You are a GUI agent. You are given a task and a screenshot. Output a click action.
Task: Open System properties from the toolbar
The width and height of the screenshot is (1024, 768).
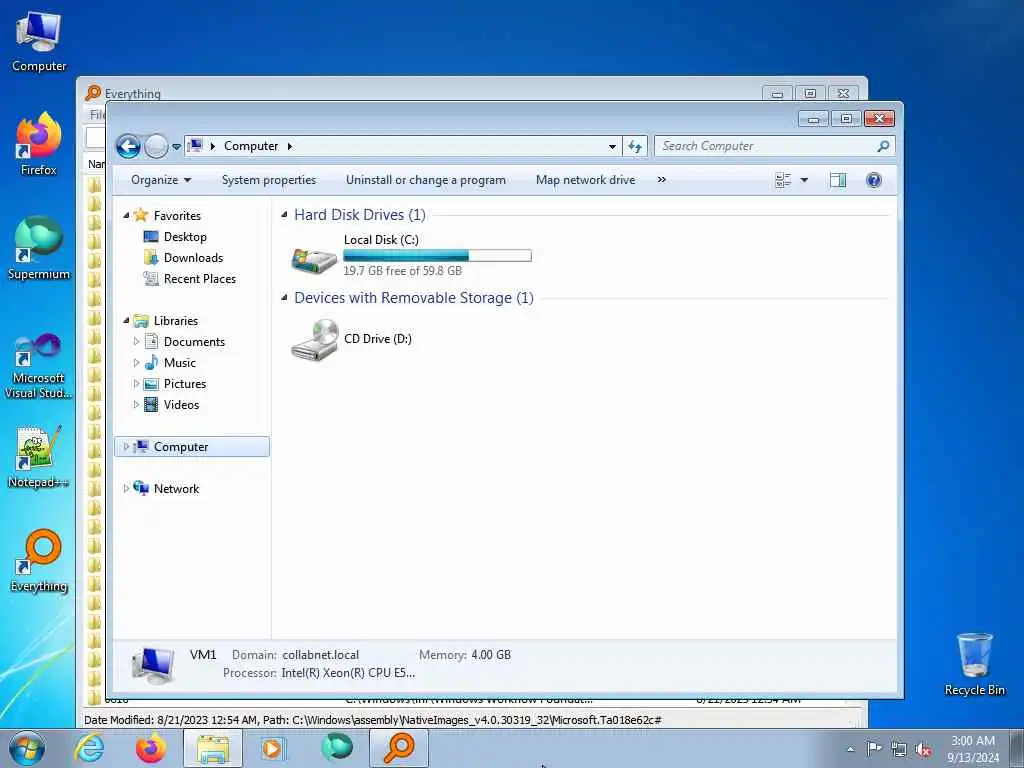(268, 180)
